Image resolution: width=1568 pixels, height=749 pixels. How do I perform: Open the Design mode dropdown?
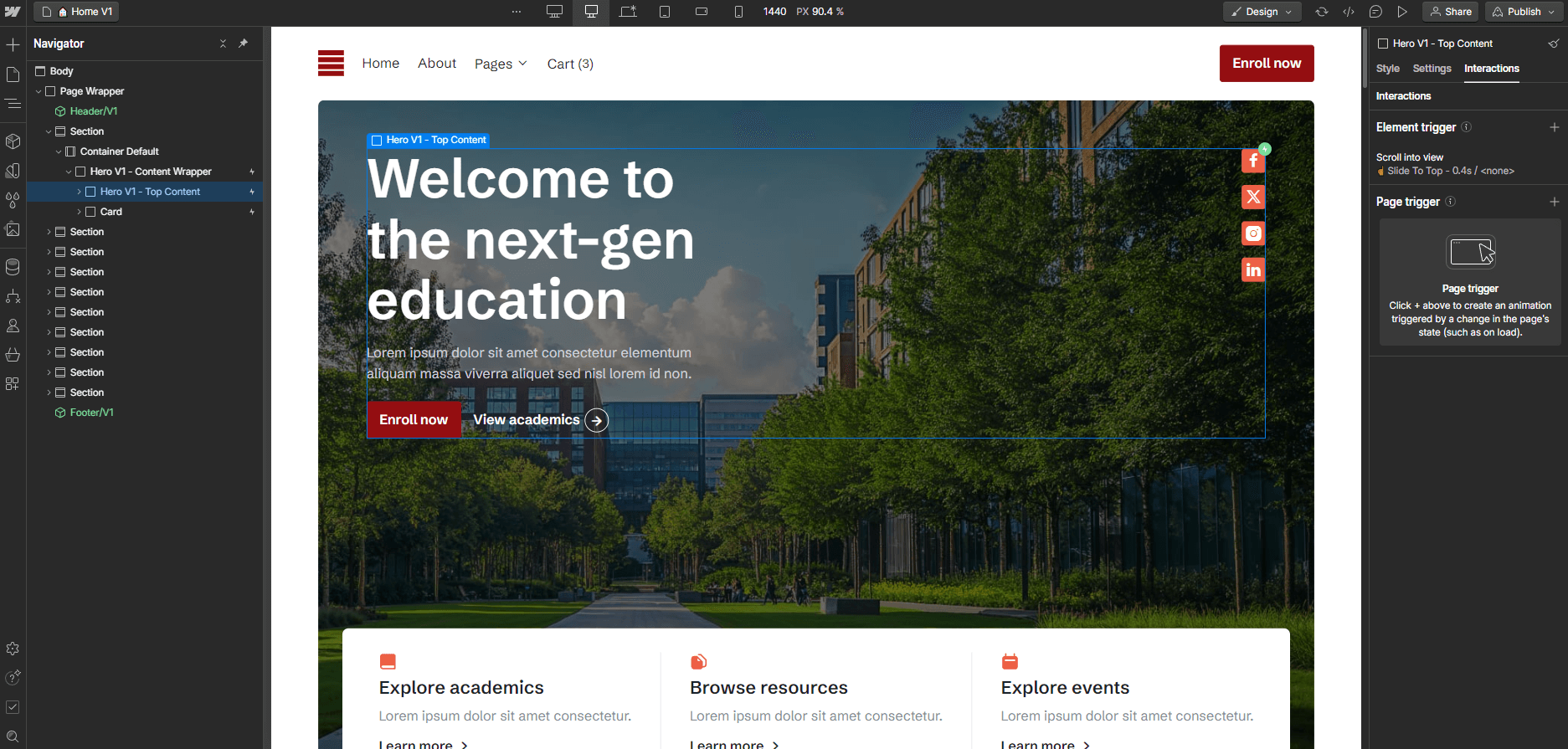(1262, 12)
